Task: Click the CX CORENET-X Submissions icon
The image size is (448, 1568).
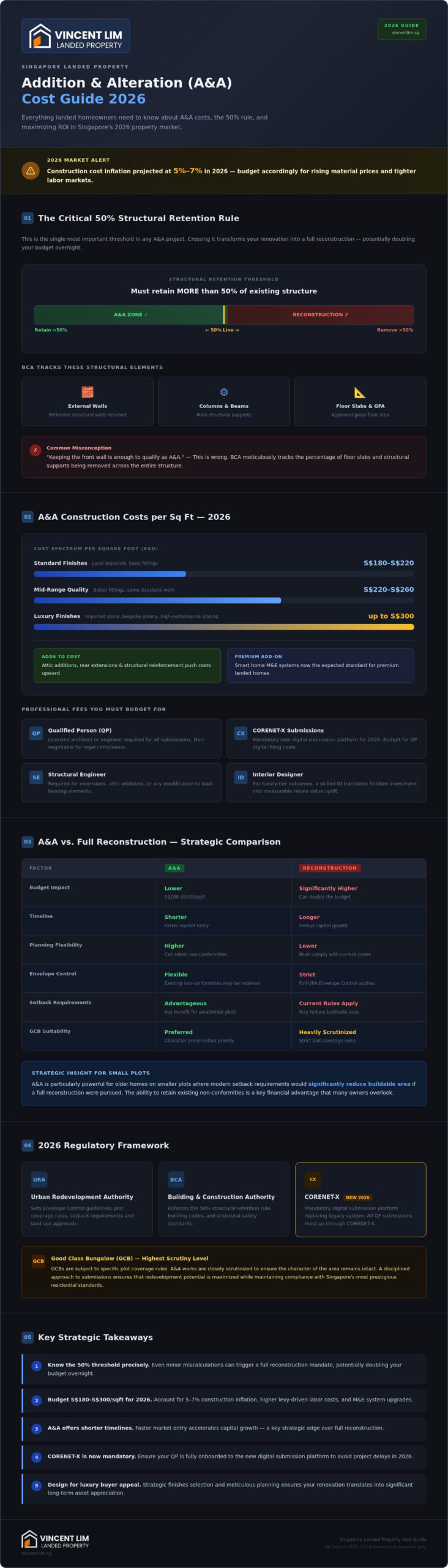Action: point(241,733)
